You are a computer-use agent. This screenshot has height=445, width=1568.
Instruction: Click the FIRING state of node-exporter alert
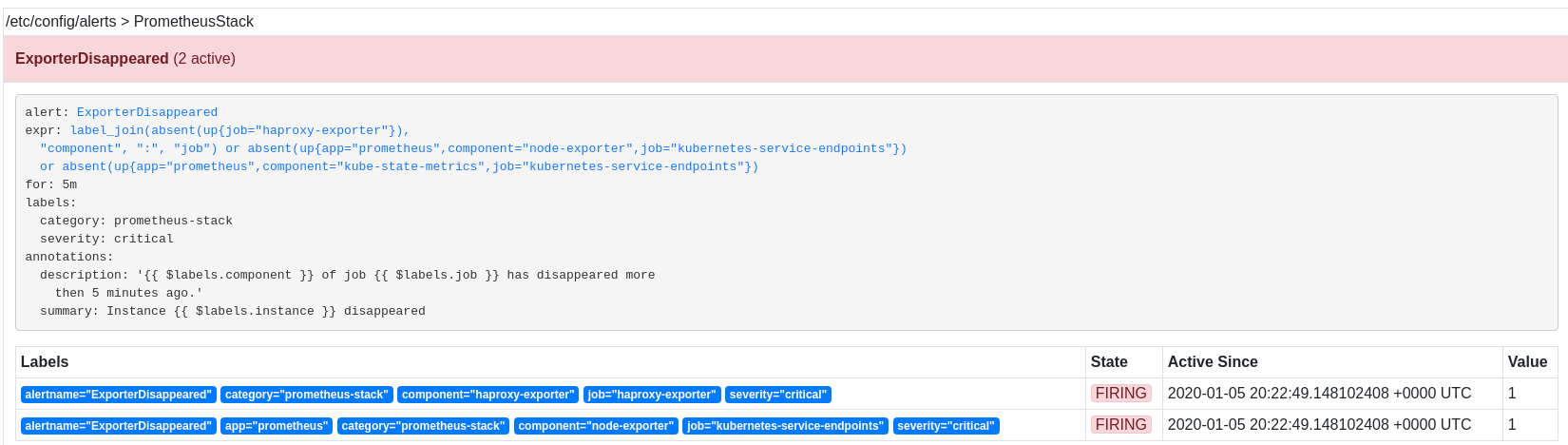pos(1121,425)
